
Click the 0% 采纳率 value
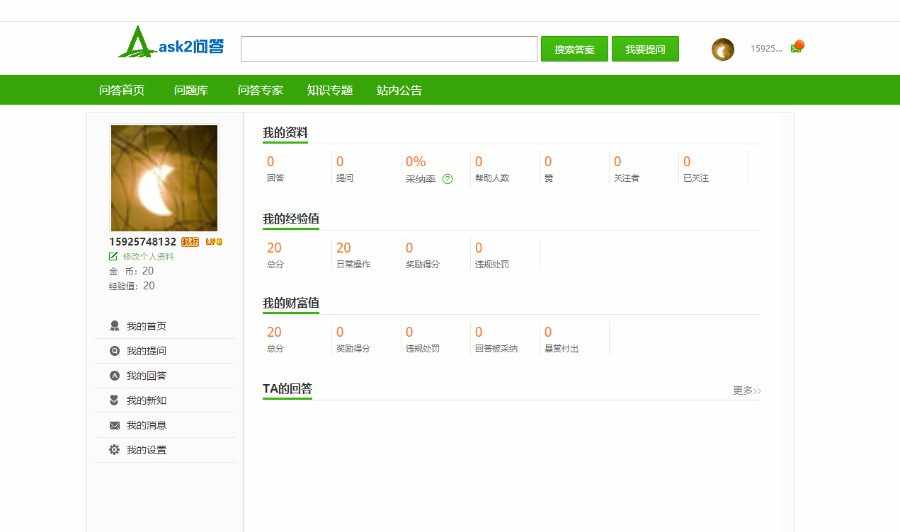pyautogui.click(x=416, y=161)
